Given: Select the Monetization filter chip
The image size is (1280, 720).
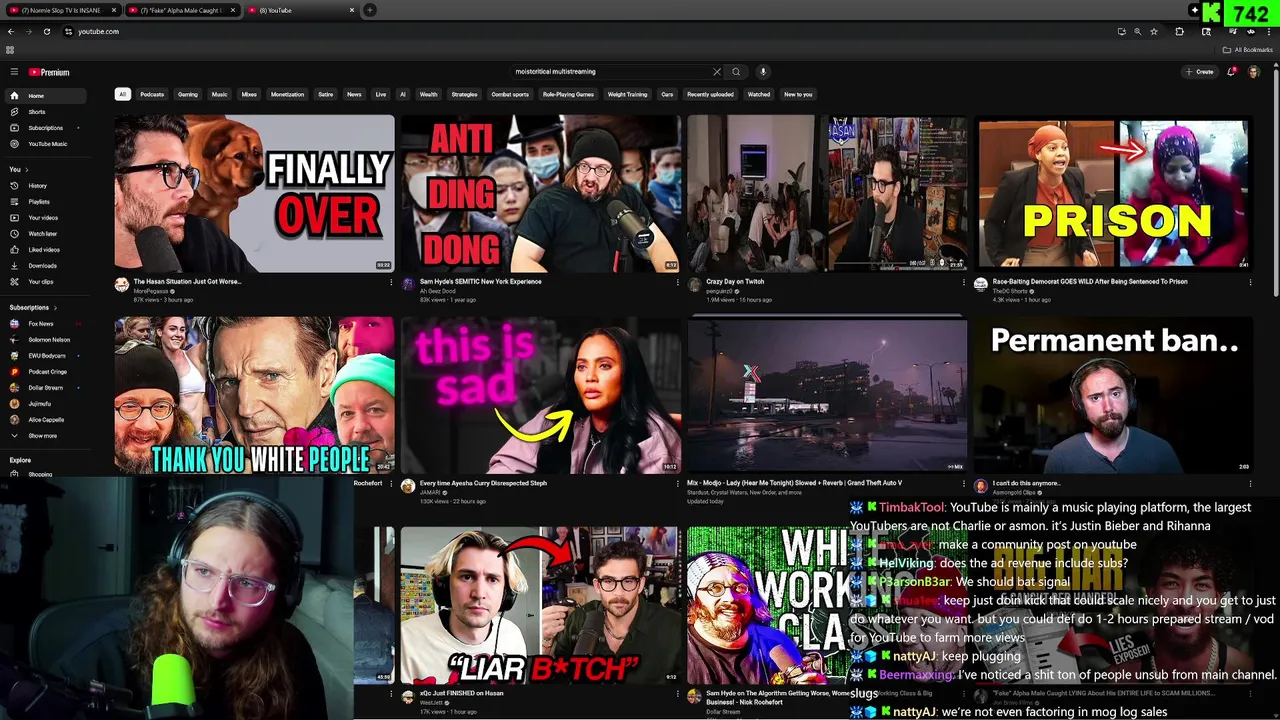Looking at the screenshot, I should click(x=287, y=94).
